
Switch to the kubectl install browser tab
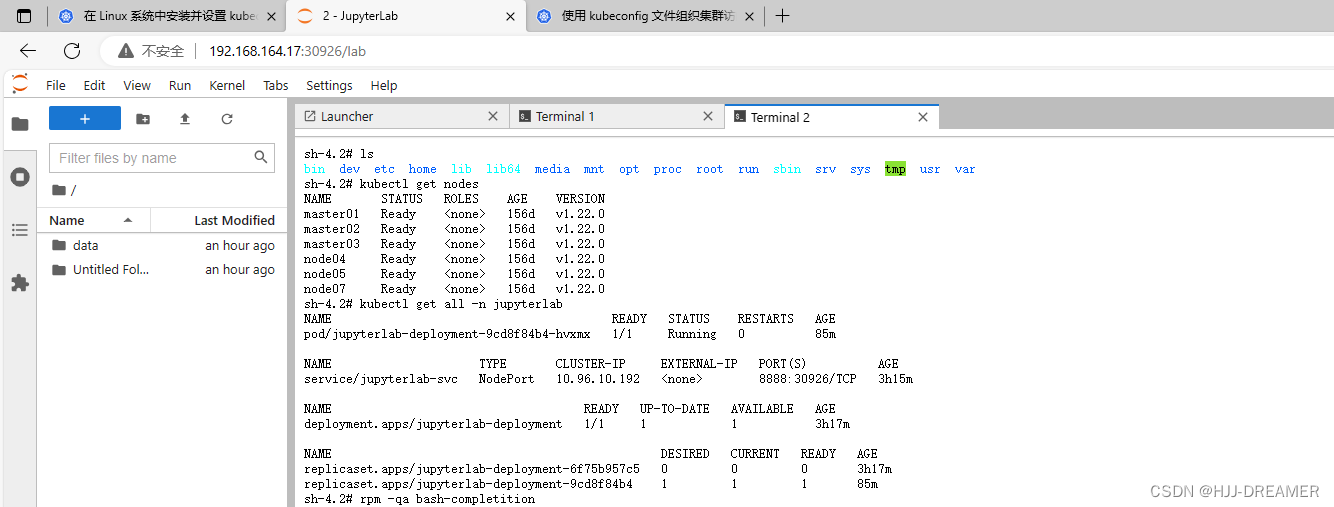click(x=167, y=16)
